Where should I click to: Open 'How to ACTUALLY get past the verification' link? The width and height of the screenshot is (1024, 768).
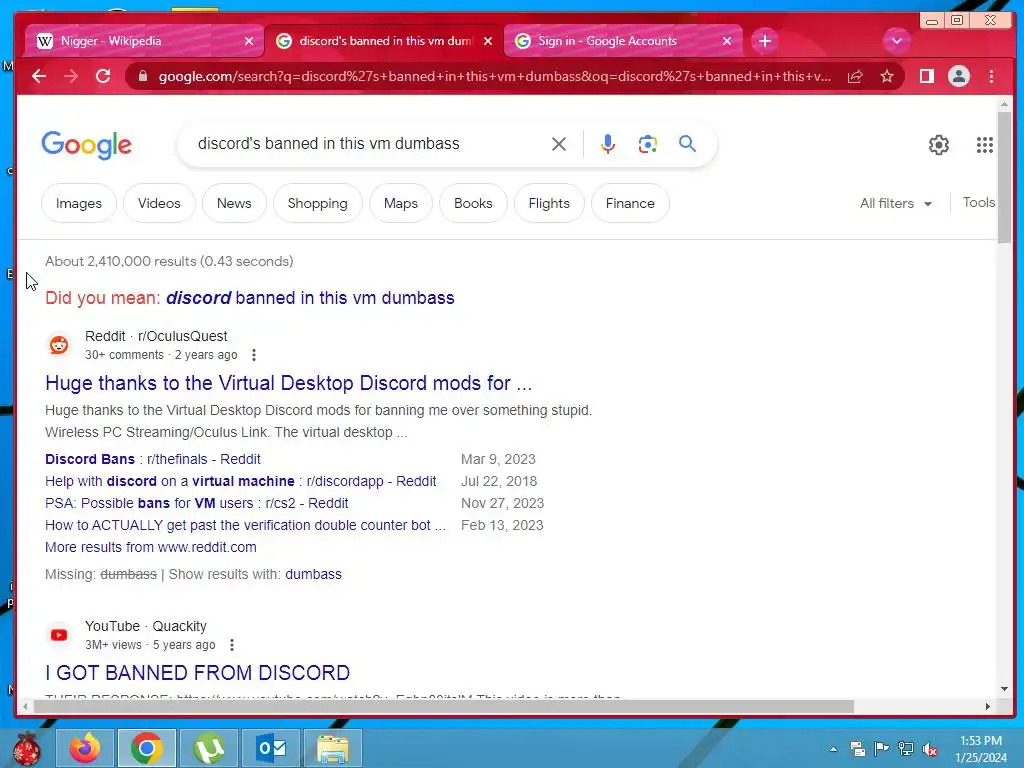[246, 525]
